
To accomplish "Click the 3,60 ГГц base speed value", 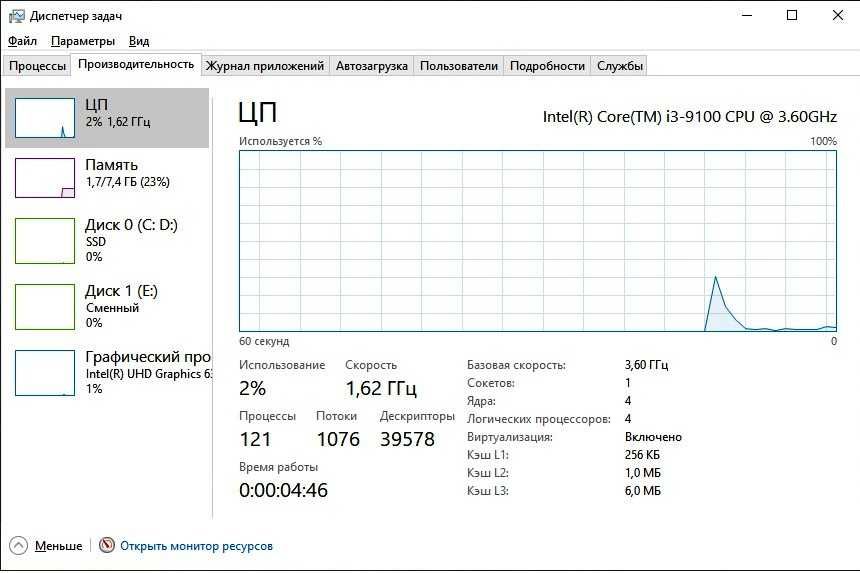I will [x=647, y=365].
